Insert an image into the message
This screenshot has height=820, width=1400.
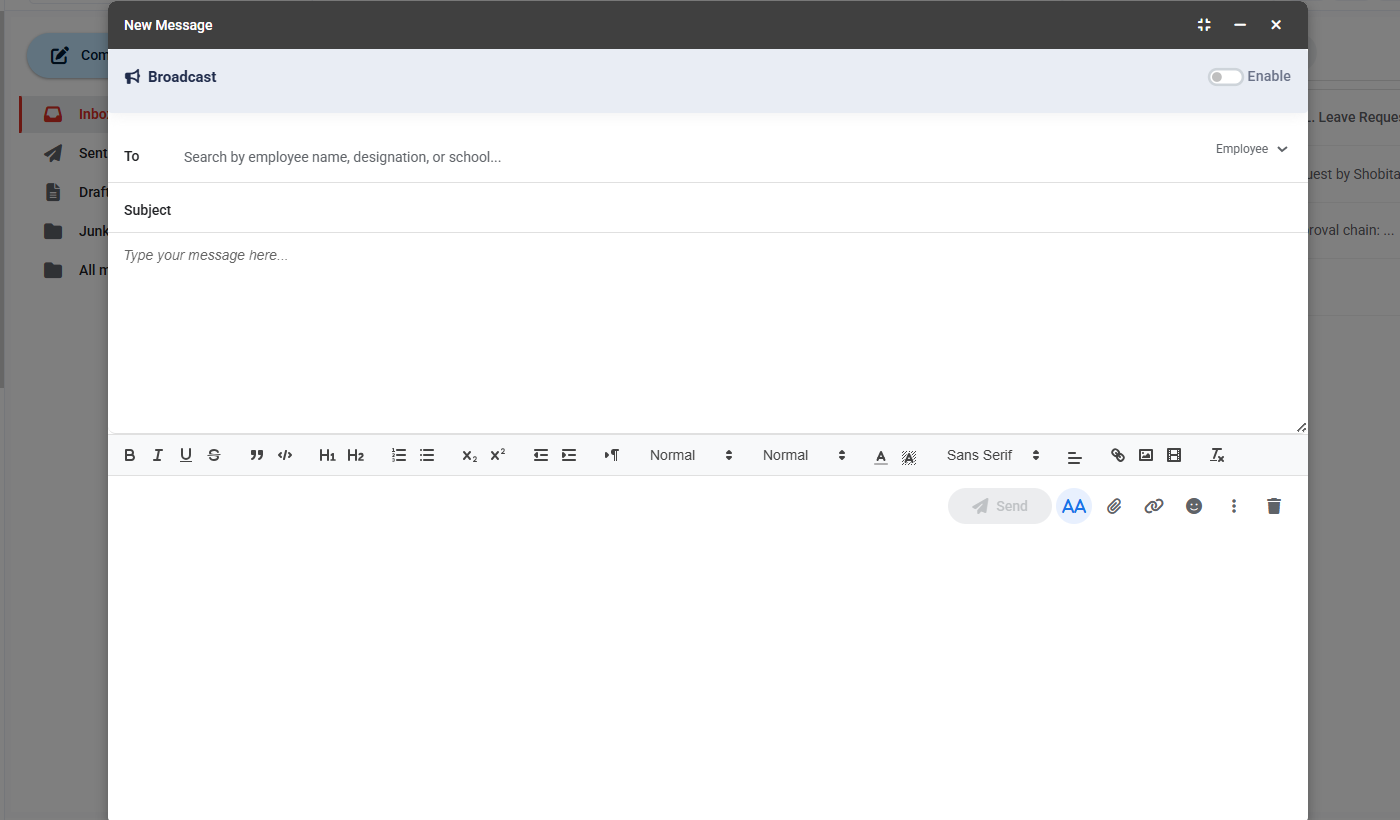pyautogui.click(x=1146, y=455)
